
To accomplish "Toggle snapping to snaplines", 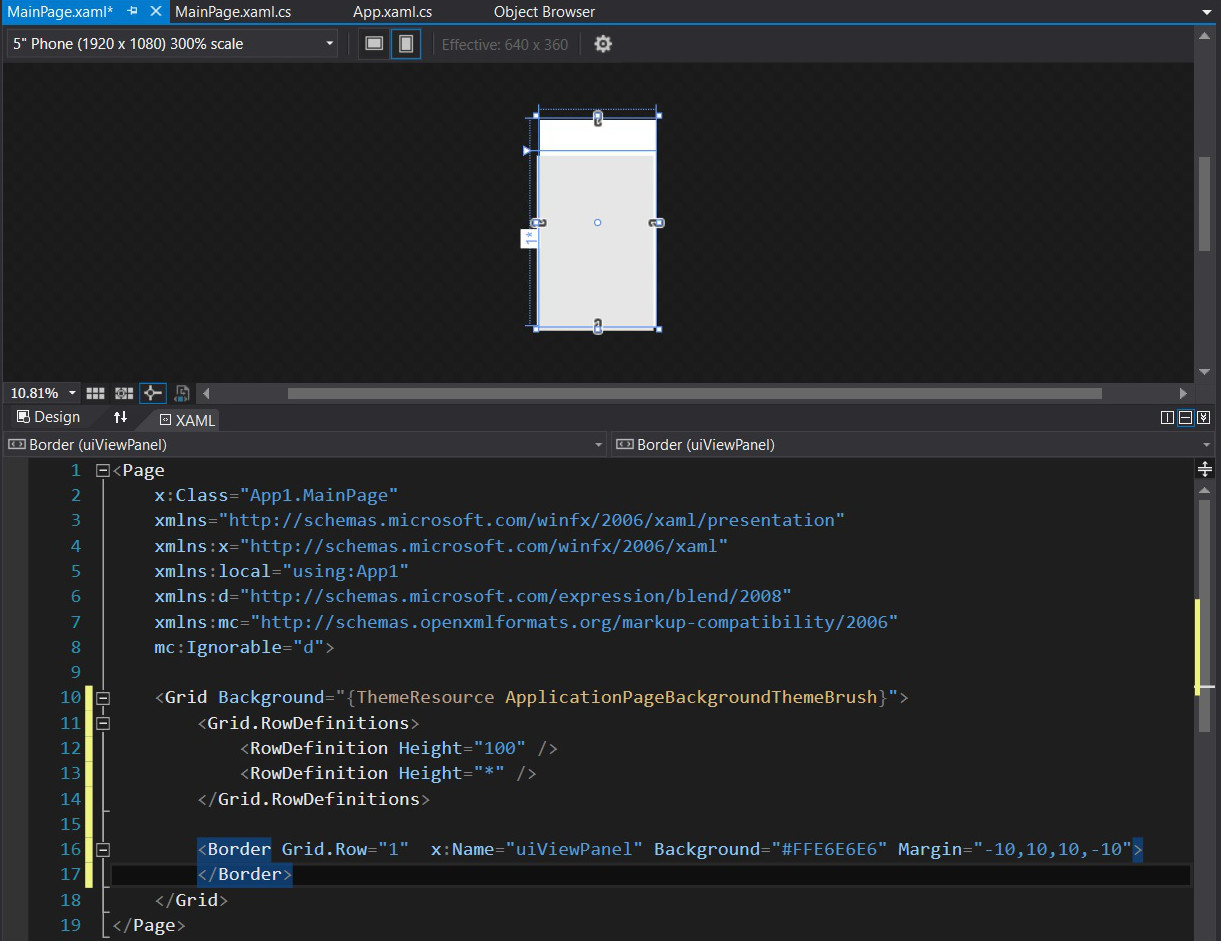I will pyautogui.click(x=153, y=393).
